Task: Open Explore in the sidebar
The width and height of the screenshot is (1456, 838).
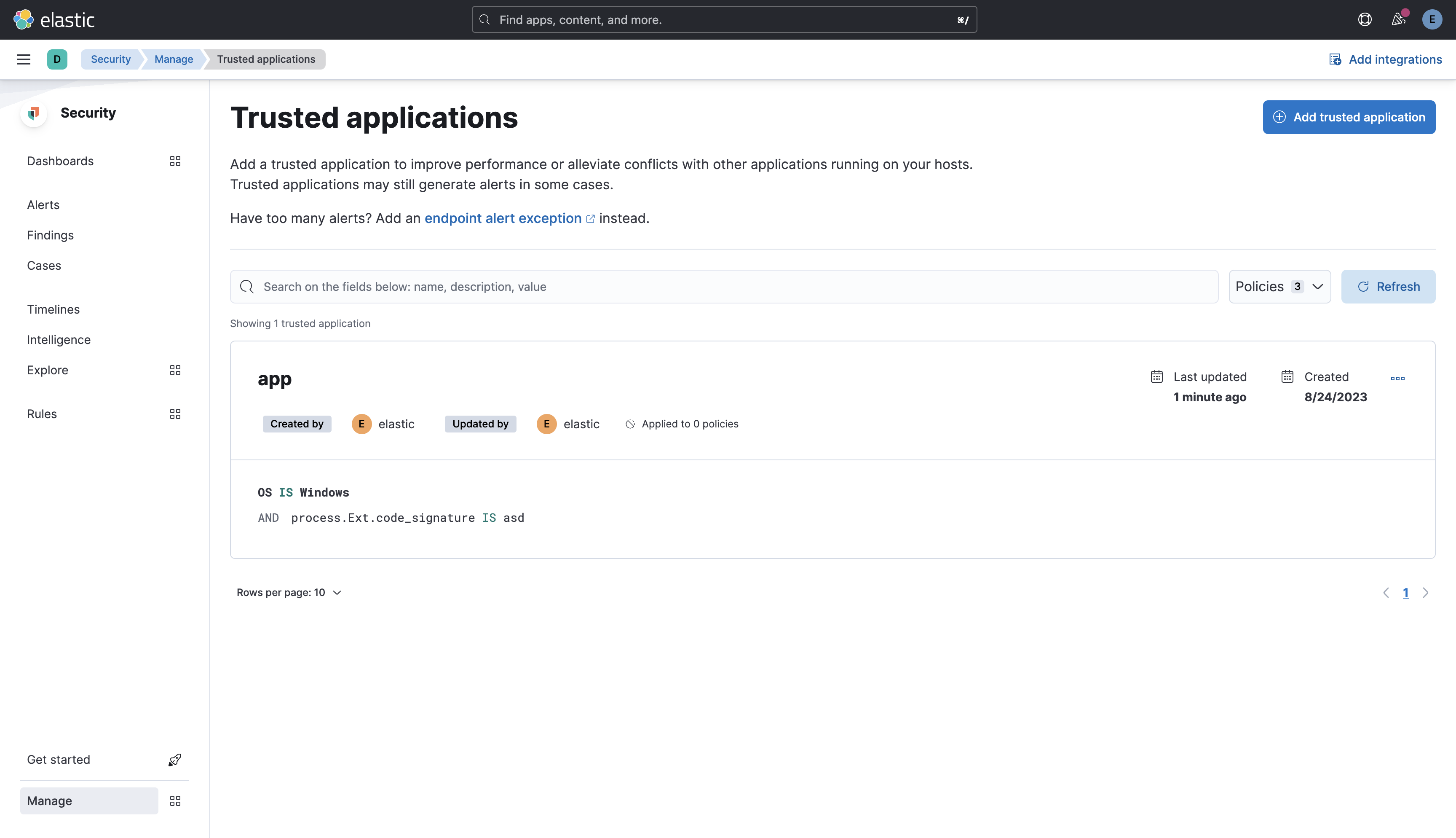Action: (x=48, y=370)
